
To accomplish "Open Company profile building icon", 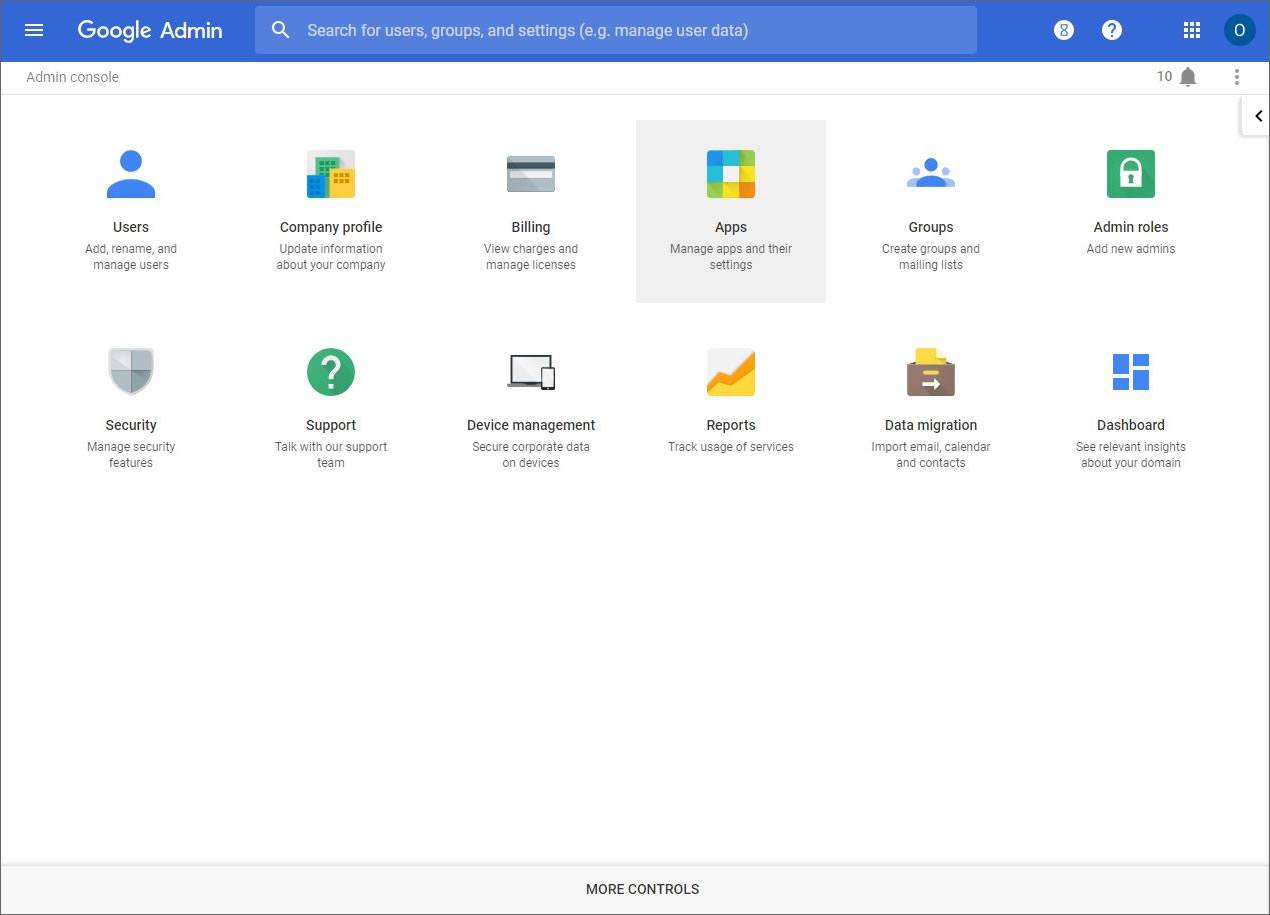I will pyautogui.click(x=331, y=174).
